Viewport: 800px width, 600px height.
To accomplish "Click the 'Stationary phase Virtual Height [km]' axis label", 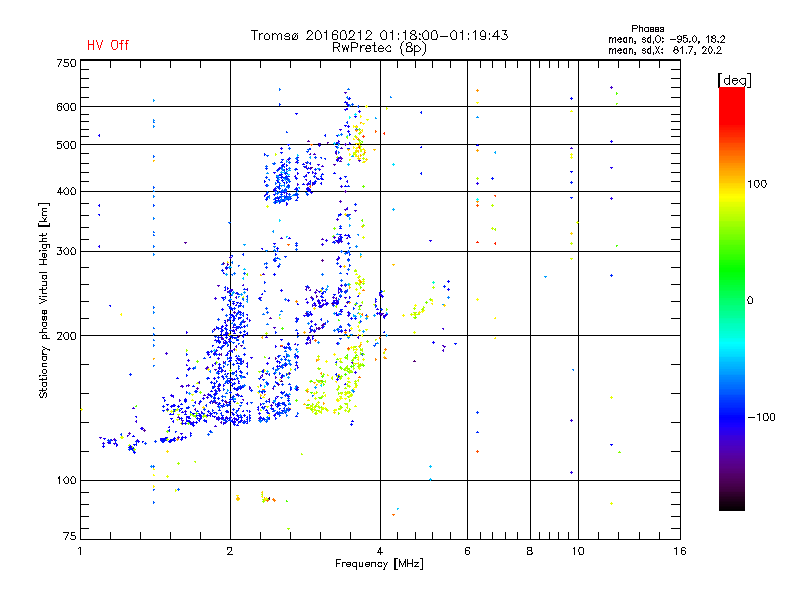I will click(44, 300).
